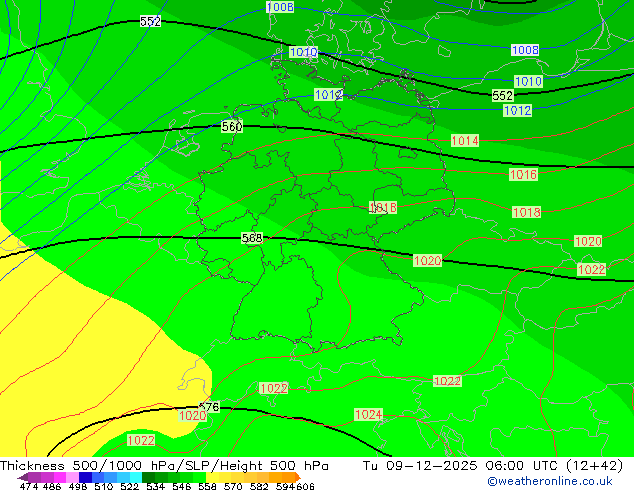Click the "546" legend value
This screenshot has width=634, height=490.
[180, 486]
